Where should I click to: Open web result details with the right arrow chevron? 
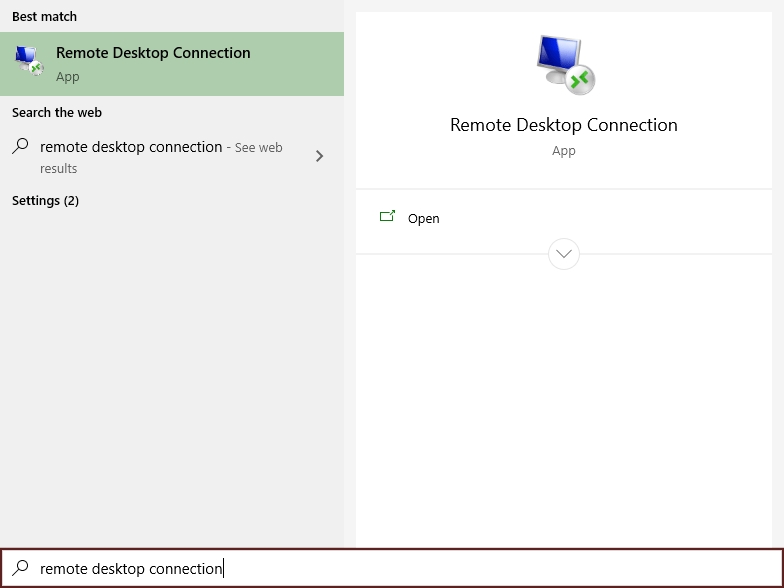coord(319,156)
